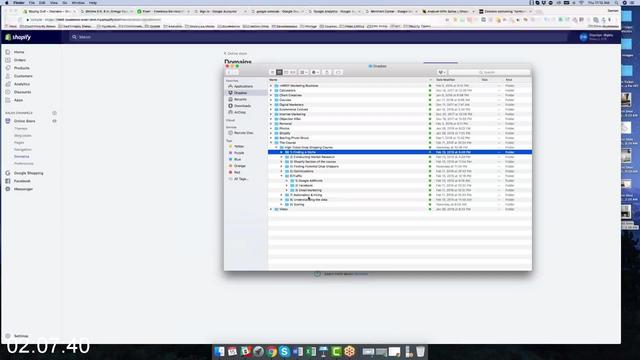The image size is (640, 360).
Task: Switch Finder to column view
Action: tap(286, 72)
